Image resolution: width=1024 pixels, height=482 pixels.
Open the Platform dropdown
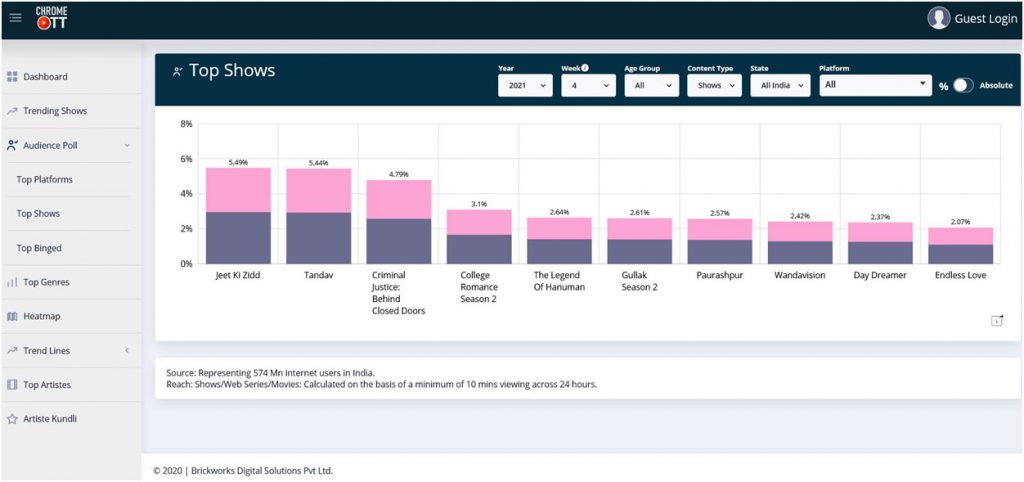(x=875, y=86)
